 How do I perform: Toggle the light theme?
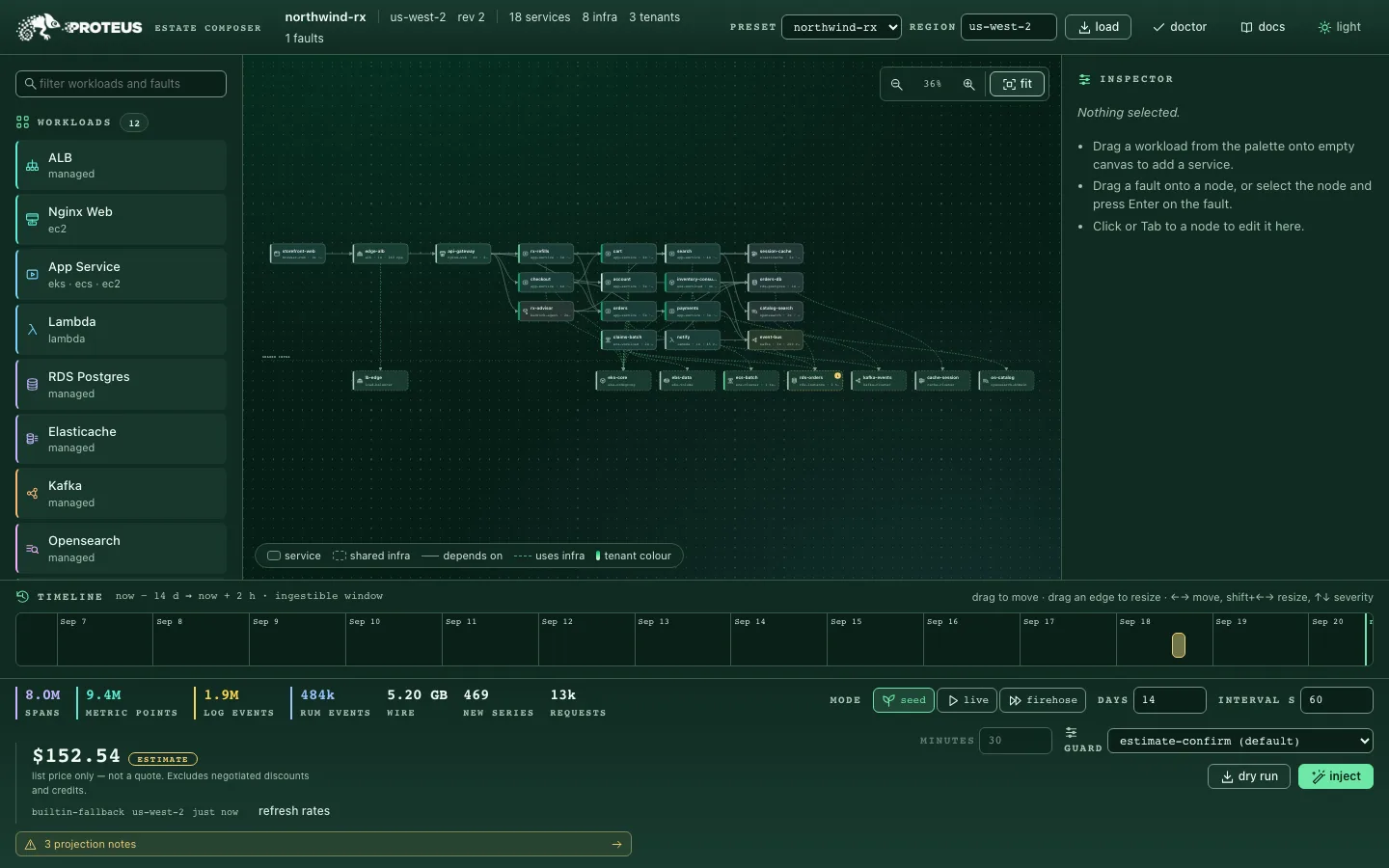[x=1340, y=27]
